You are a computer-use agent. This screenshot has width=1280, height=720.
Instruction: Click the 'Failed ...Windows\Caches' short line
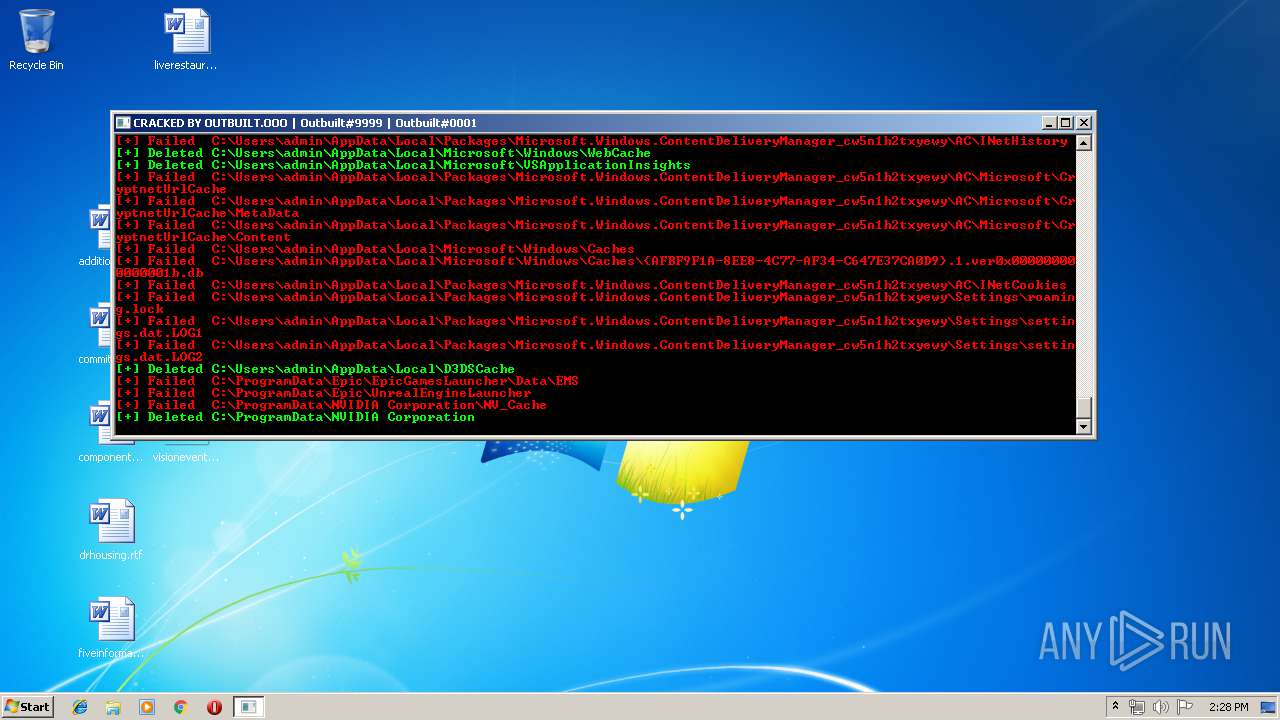pyautogui.click(x=375, y=249)
